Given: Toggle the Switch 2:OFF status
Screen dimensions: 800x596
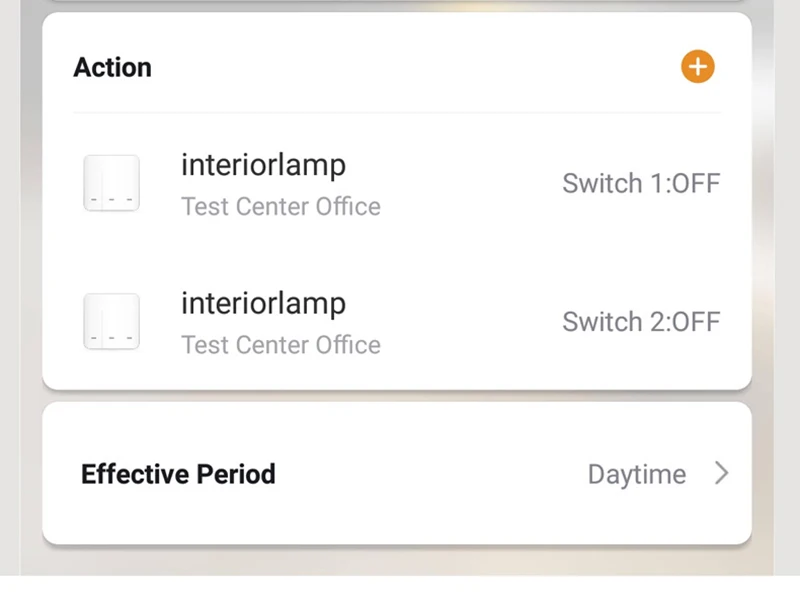Looking at the screenshot, I should pos(640,322).
